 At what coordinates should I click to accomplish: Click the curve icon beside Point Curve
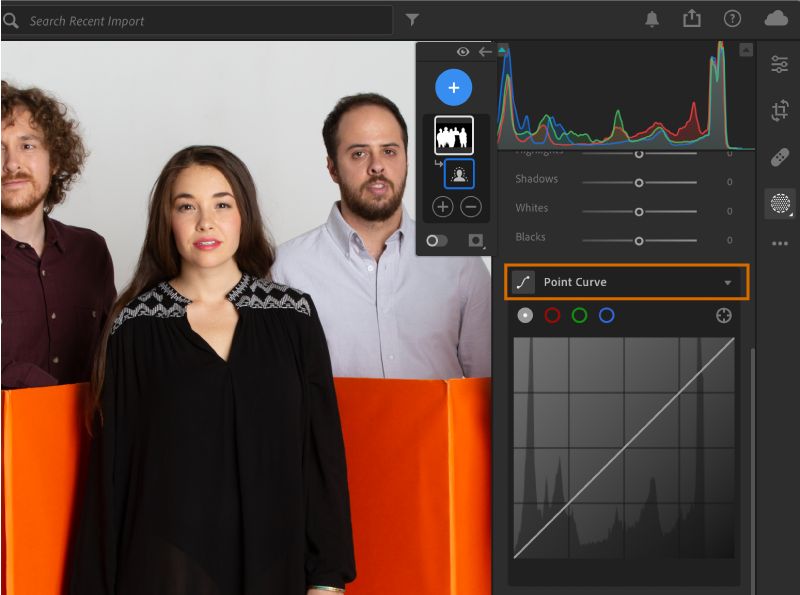tap(523, 282)
